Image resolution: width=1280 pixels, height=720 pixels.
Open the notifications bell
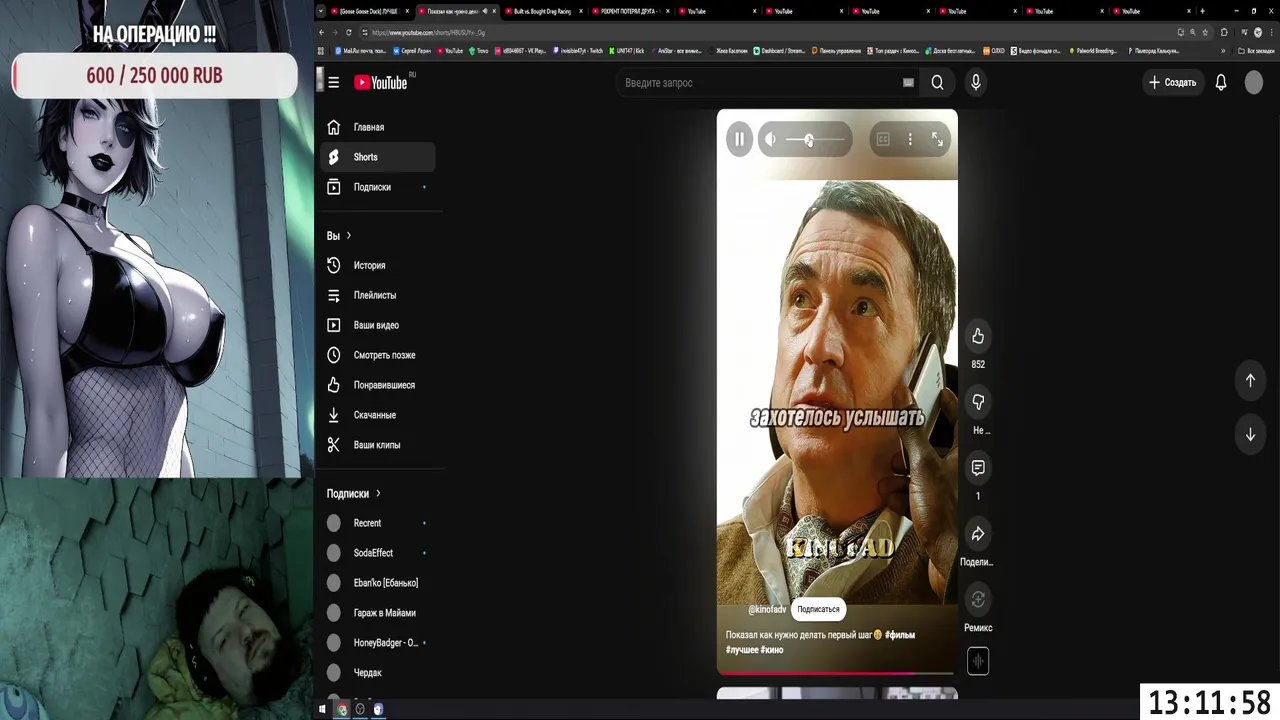point(1221,83)
